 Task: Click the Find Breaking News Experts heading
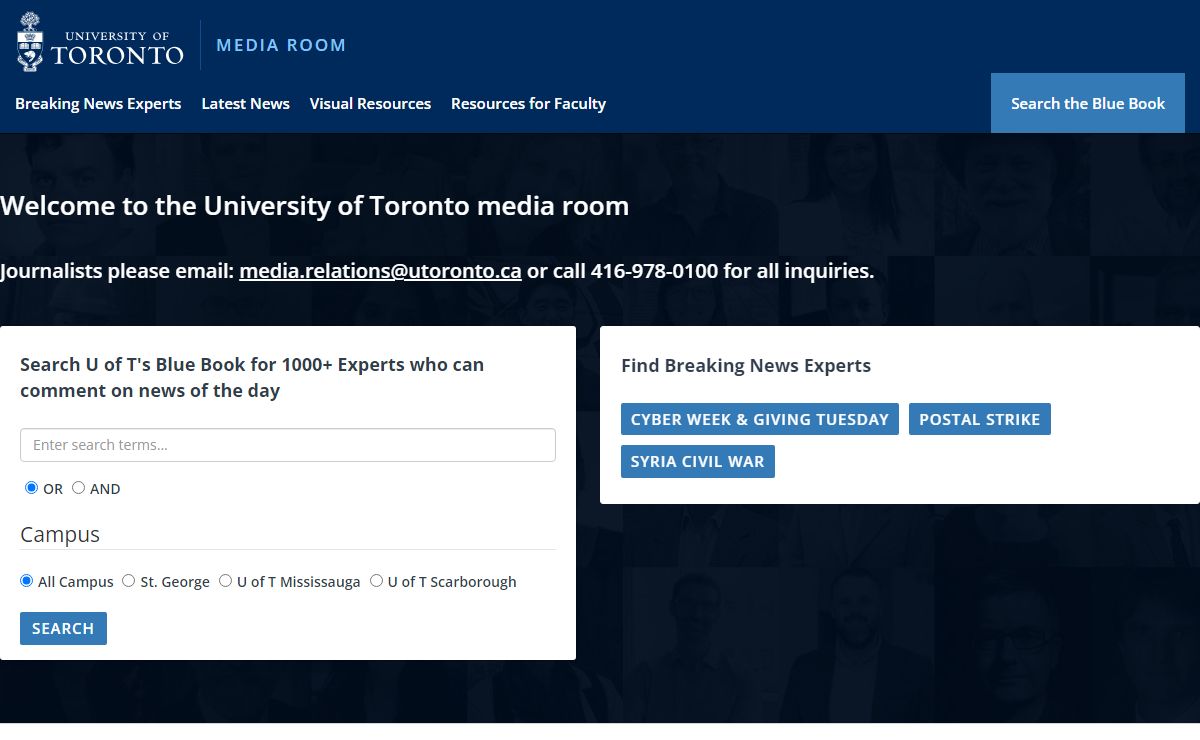point(746,365)
